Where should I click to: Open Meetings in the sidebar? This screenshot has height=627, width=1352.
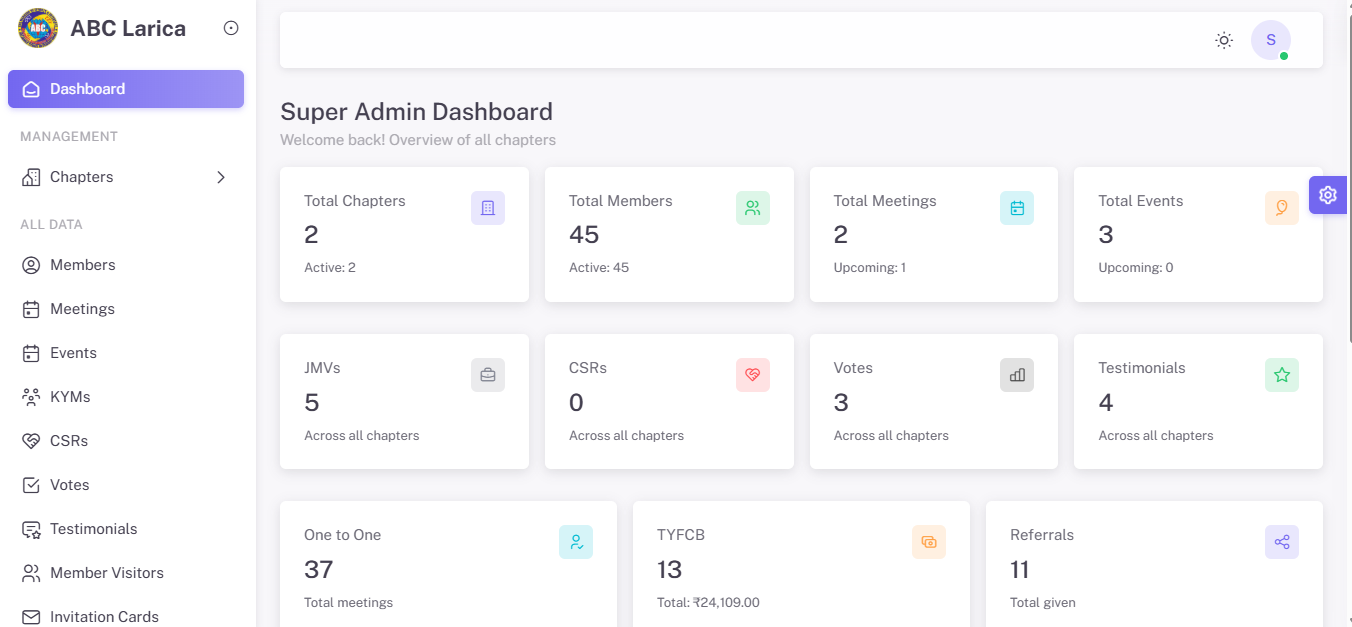[126, 309]
